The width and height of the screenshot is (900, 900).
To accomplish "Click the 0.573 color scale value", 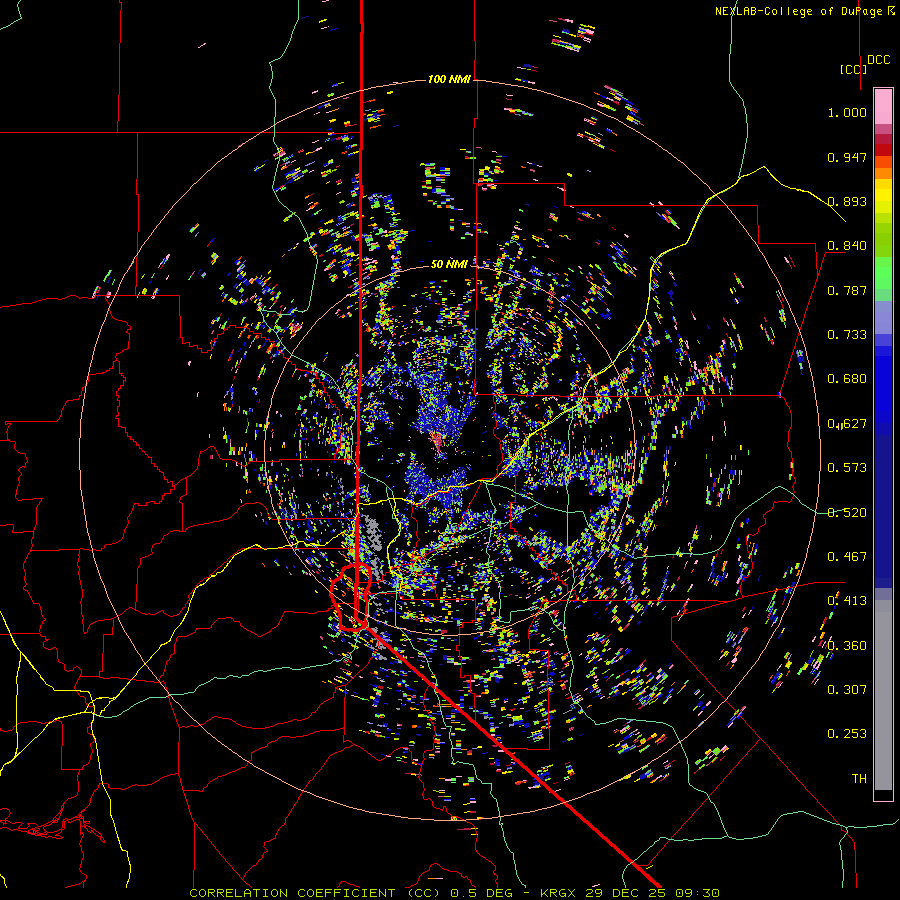I will 847,468.
